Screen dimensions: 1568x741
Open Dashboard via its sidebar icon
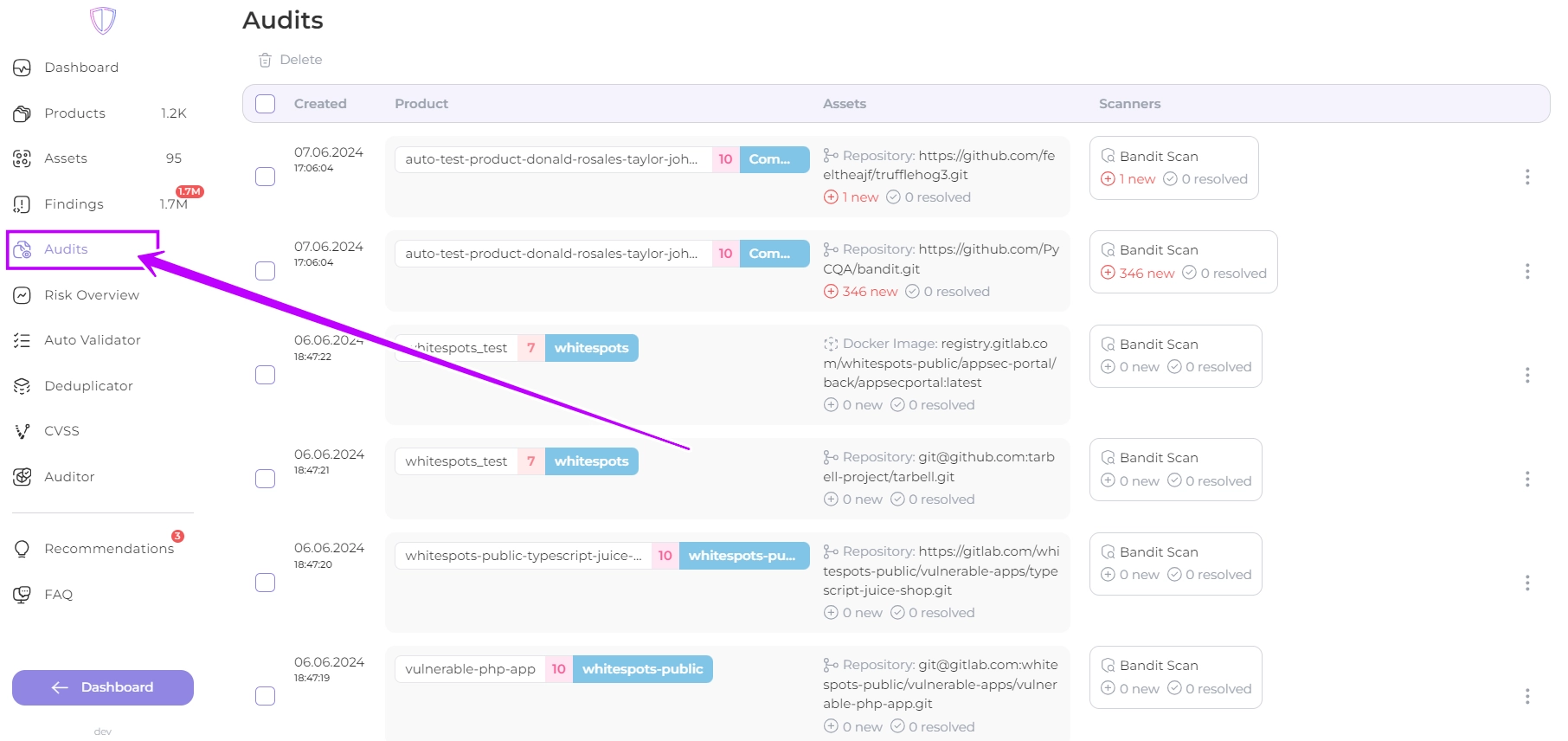tap(22, 68)
